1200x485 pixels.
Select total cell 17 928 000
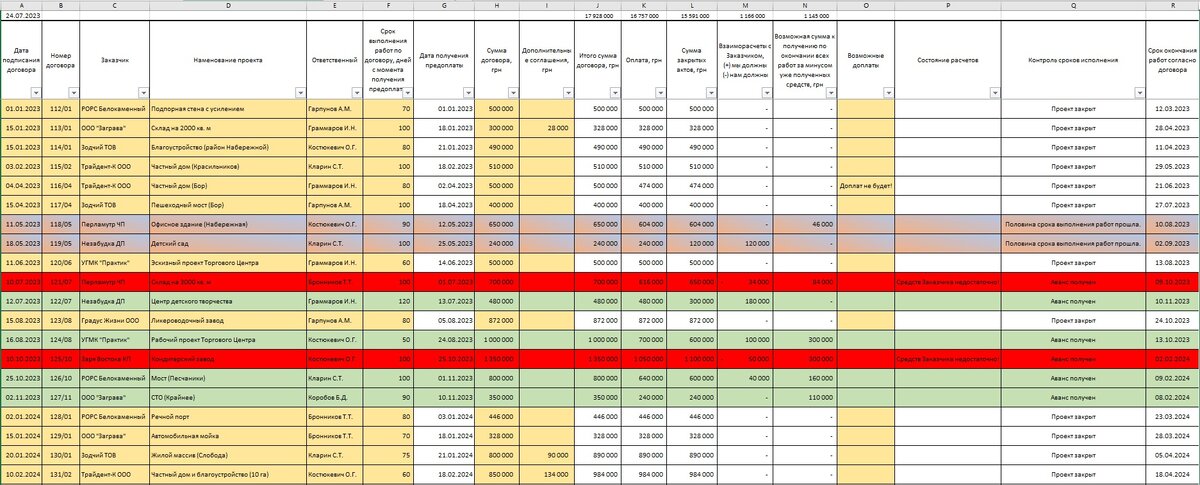point(599,17)
